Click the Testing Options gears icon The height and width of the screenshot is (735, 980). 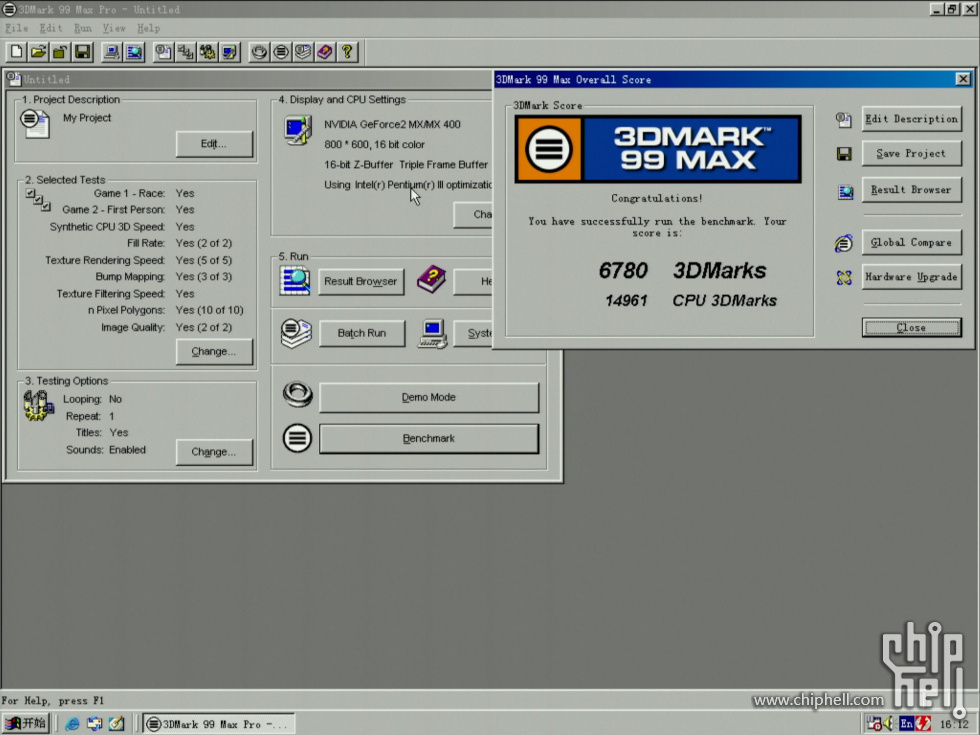(x=38, y=406)
